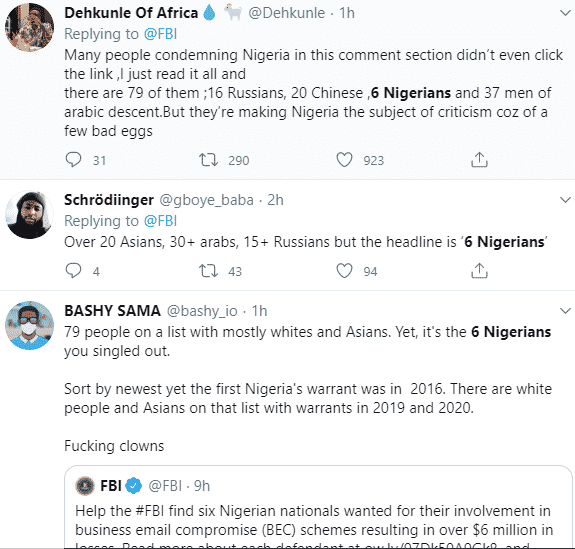The width and height of the screenshot is (575, 549).
Task: Retweet Schrödiinger's tweet with 43 retweets
Action: pyautogui.click(x=208, y=271)
